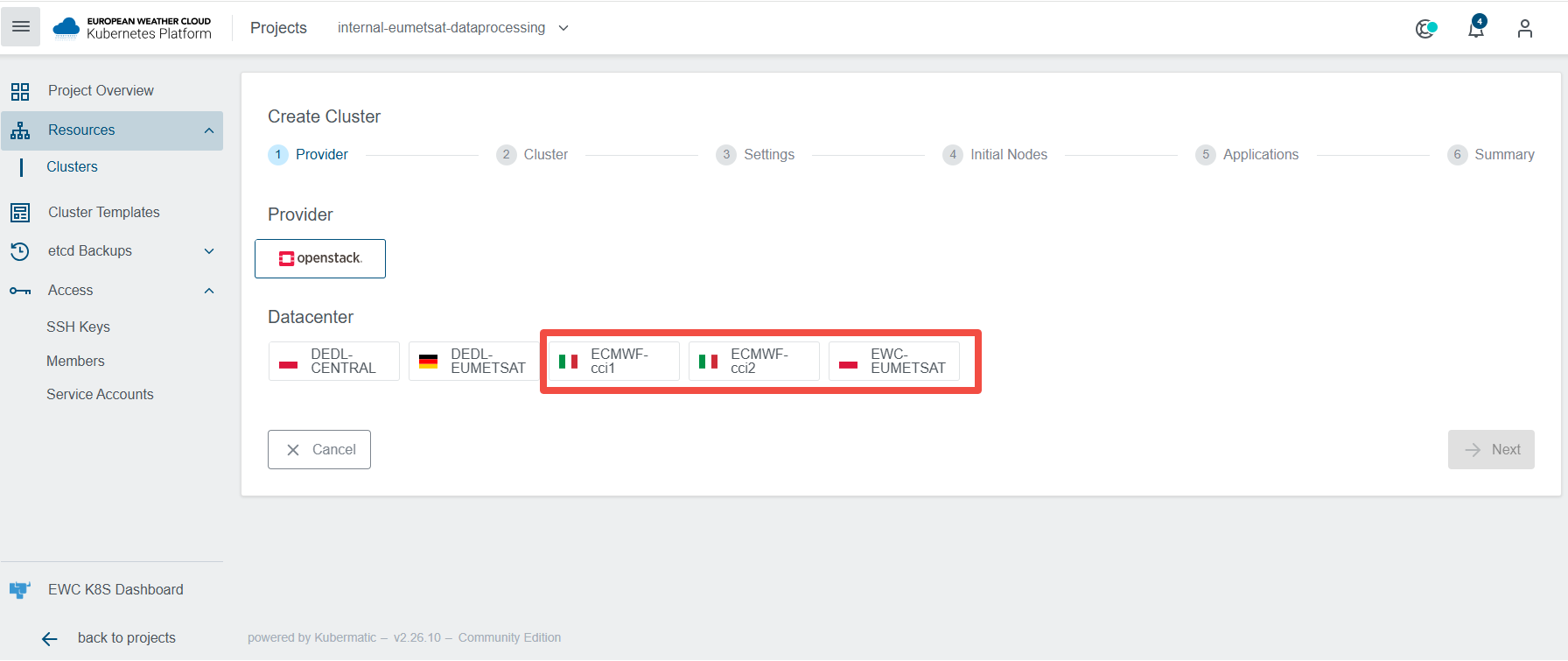The height and width of the screenshot is (661, 1568).
Task: Click the X icon in Cancel
Action: coord(293,450)
